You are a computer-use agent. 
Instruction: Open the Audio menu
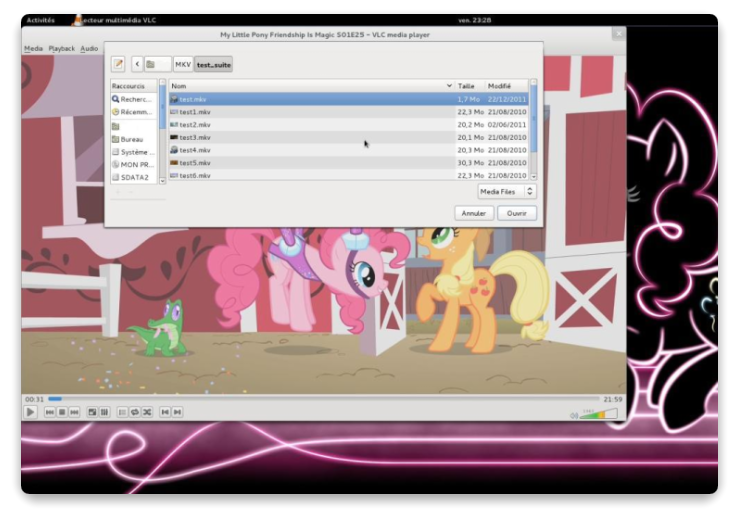pos(89,49)
